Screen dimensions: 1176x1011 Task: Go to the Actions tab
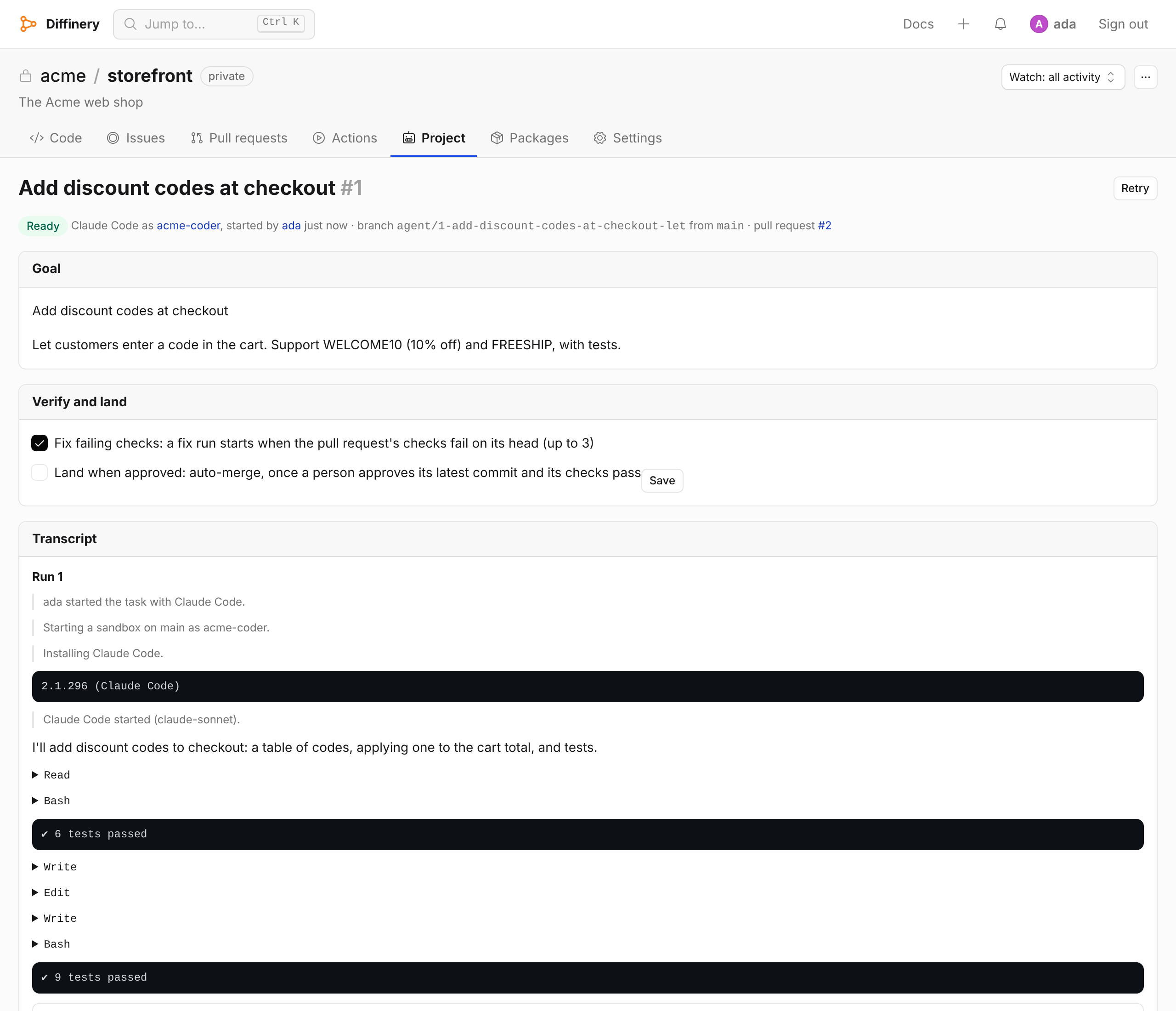(345, 138)
